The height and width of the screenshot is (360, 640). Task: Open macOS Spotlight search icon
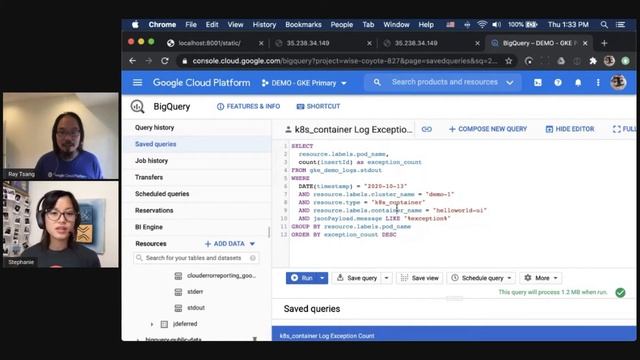point(604,24)
